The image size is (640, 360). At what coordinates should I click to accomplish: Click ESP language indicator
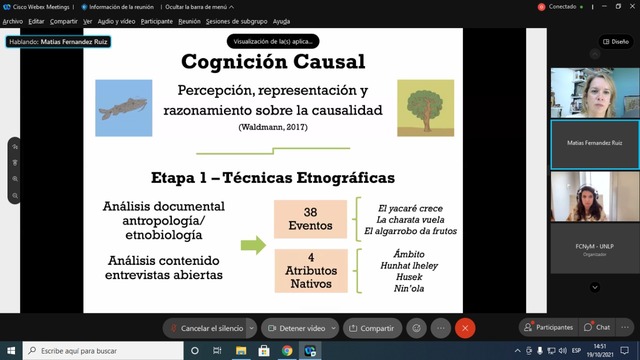tap(576, 351)
